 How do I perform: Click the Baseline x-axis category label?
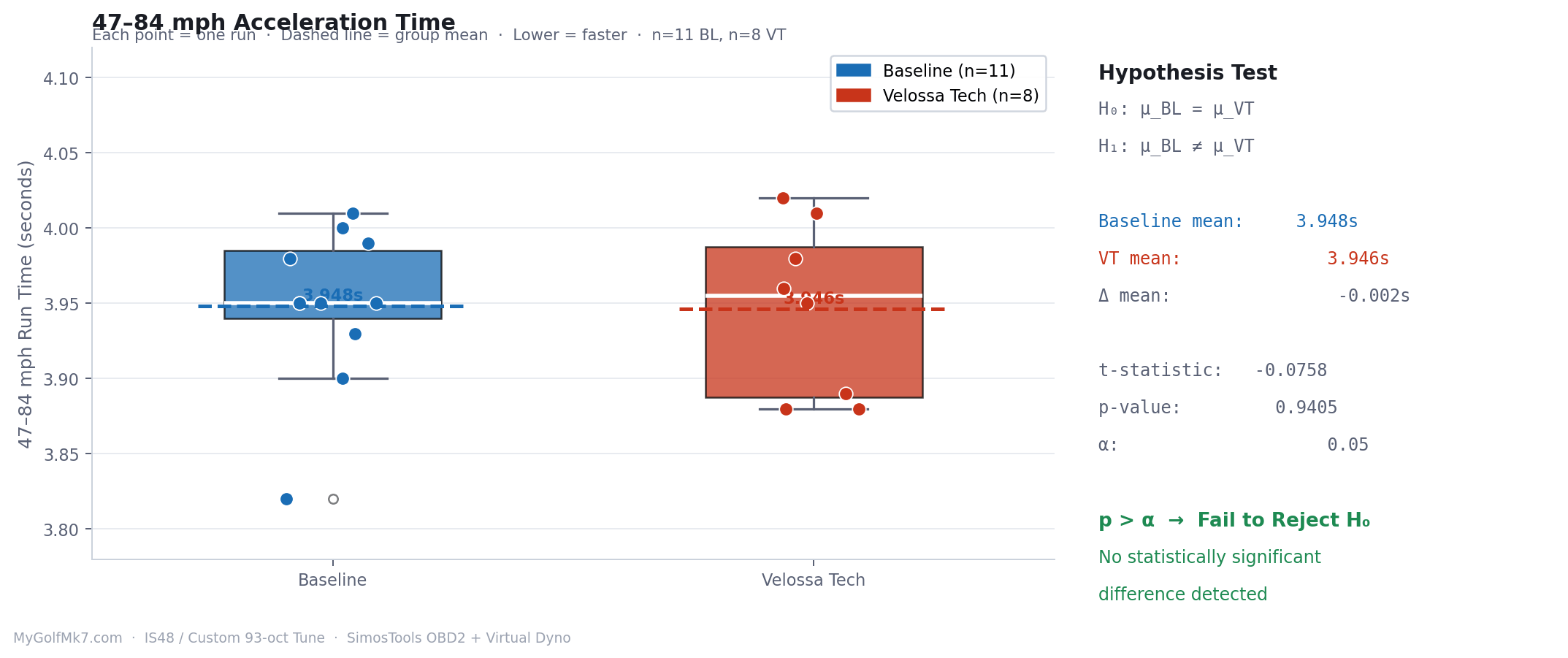pos(332,581)
